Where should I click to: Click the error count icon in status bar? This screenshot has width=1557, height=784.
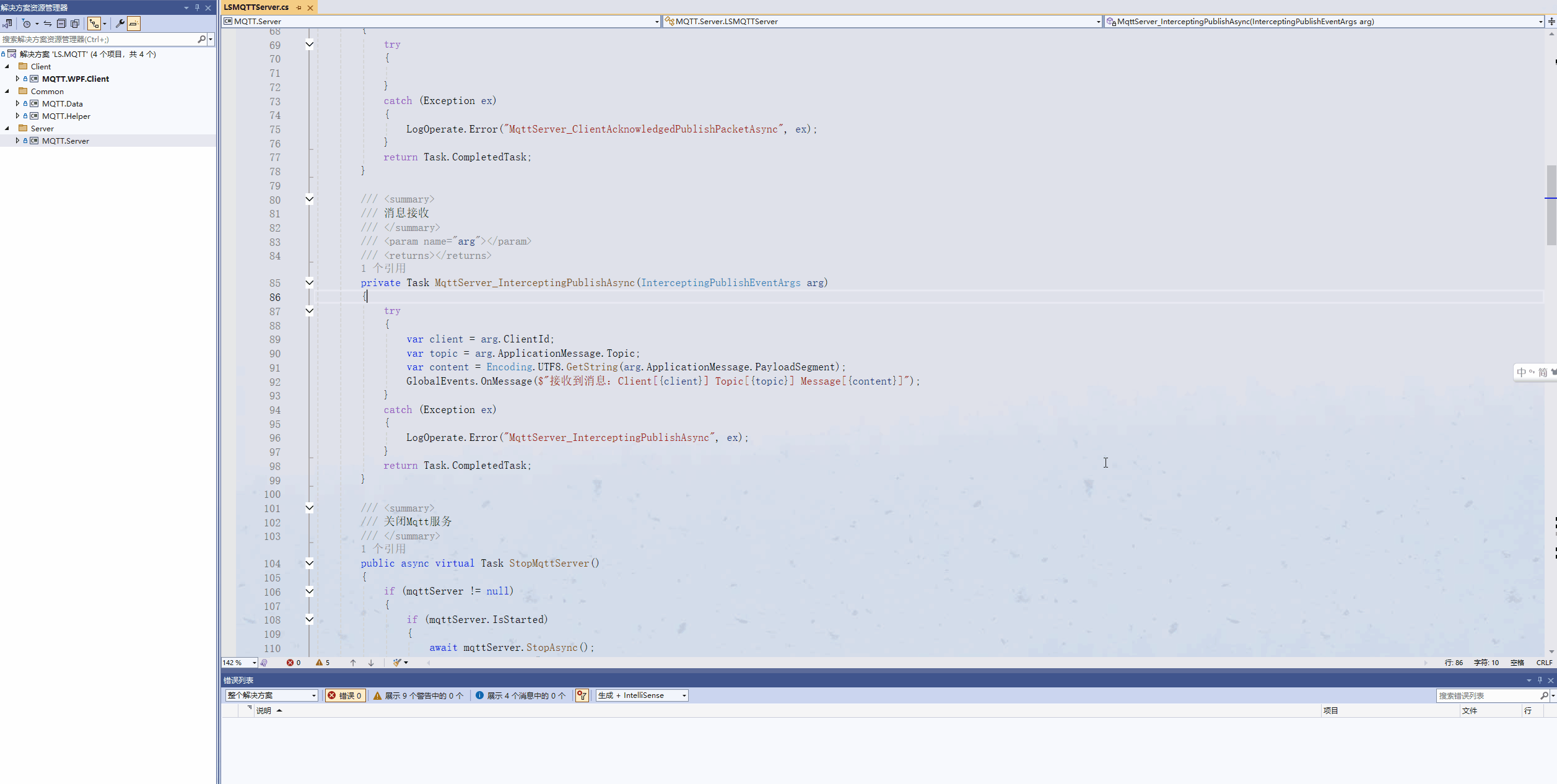click(x=290, y=662)
